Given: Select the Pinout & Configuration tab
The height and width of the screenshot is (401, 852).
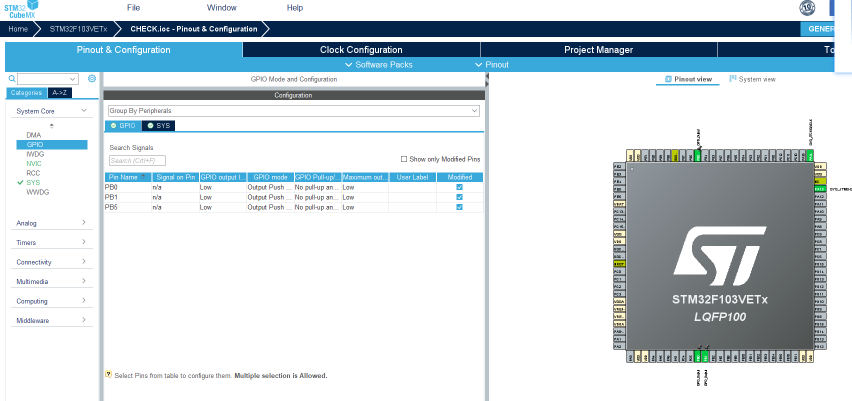Looking at the screenshot, I should [x=123, y=50].
